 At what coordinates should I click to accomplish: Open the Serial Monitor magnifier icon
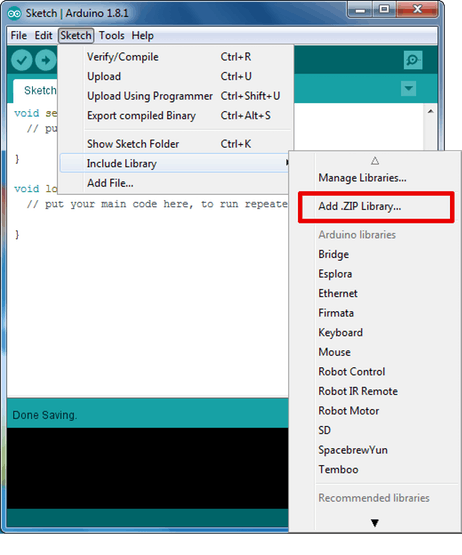pyautogui.click(x=412, y=60)
